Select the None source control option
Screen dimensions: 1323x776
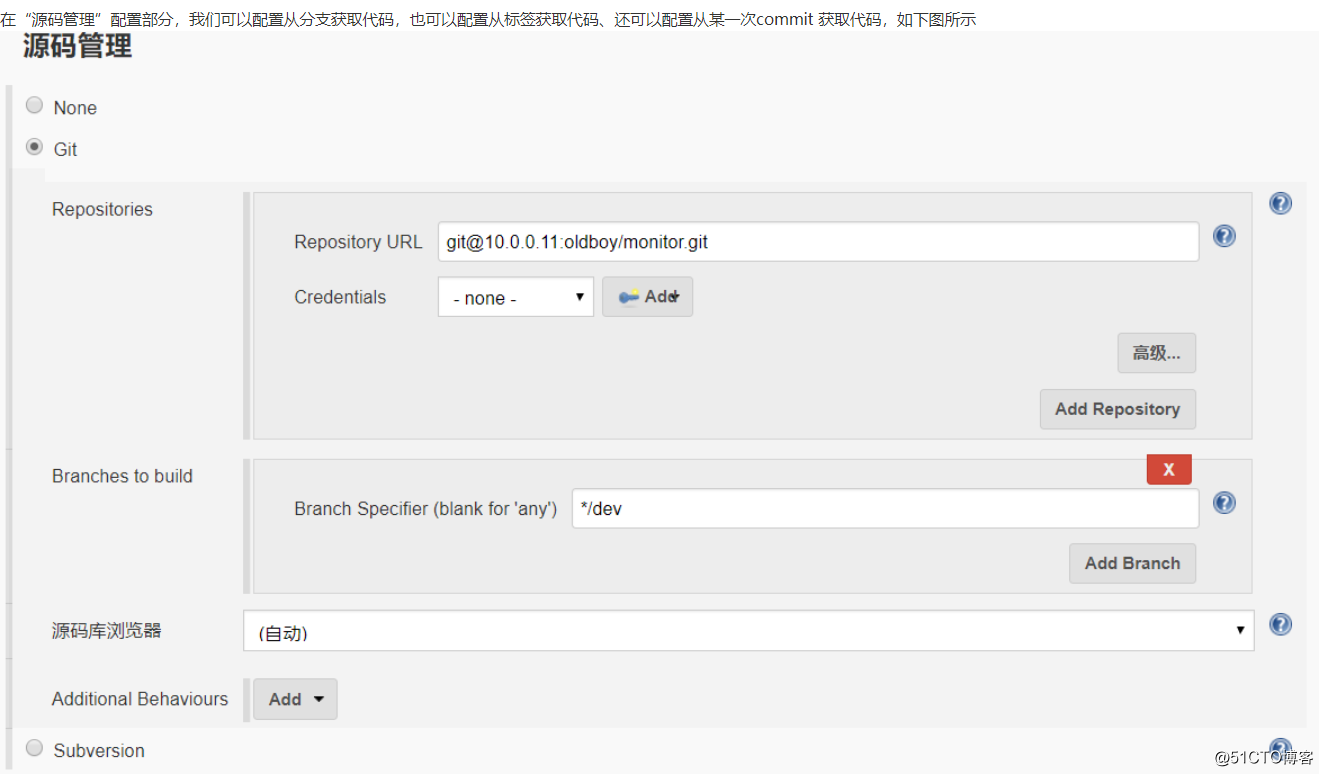[35, 105]
